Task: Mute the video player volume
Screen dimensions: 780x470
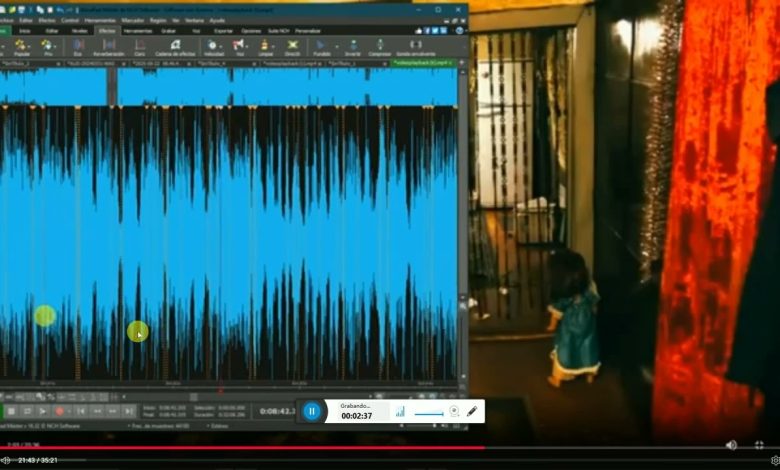Action: 731,445
